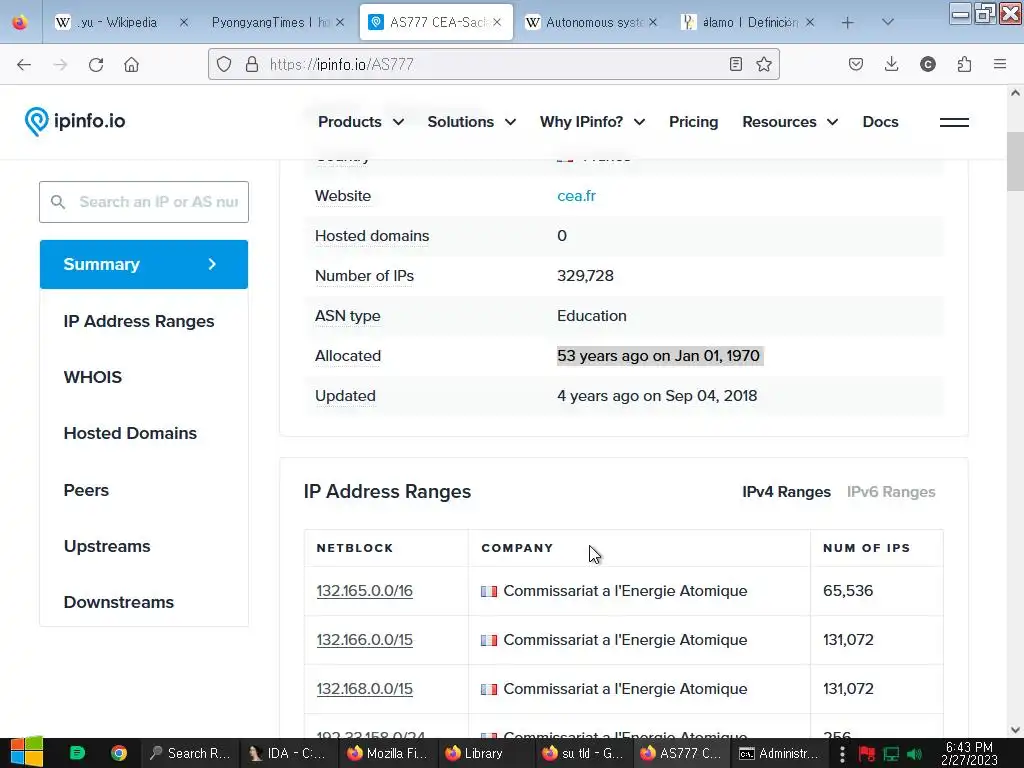
Task: Click the Search an IP or AS field
Action: 144,202
